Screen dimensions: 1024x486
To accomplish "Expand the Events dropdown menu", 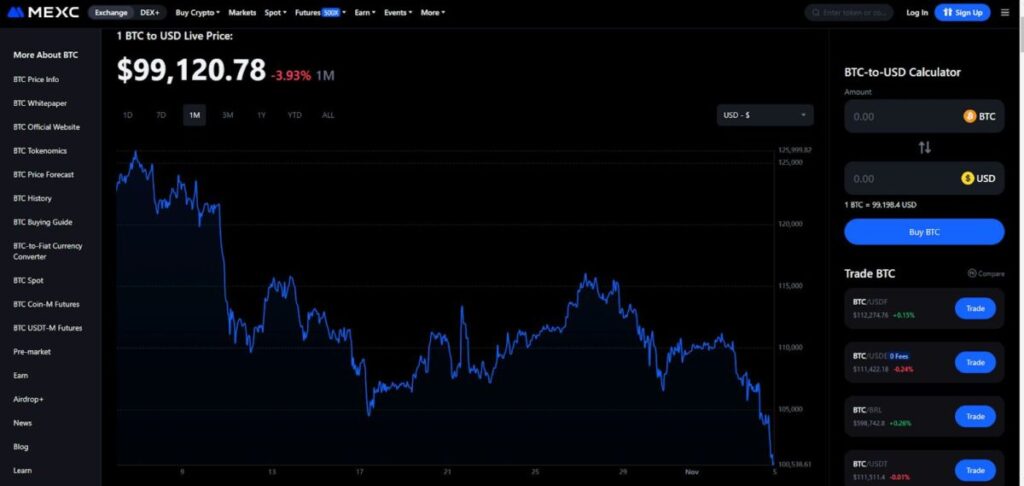I will click(x=398, y=12).
